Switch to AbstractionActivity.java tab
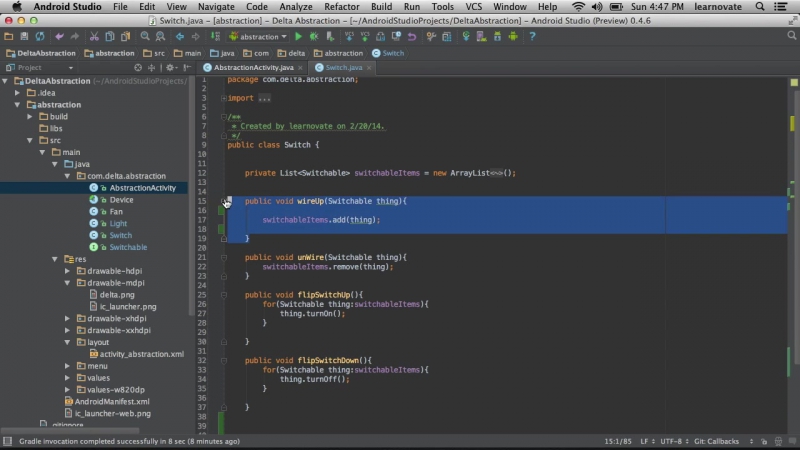Image resolution: width=800 pixels, height=450 pixels. pyautogui.click(x=253, y=67)
